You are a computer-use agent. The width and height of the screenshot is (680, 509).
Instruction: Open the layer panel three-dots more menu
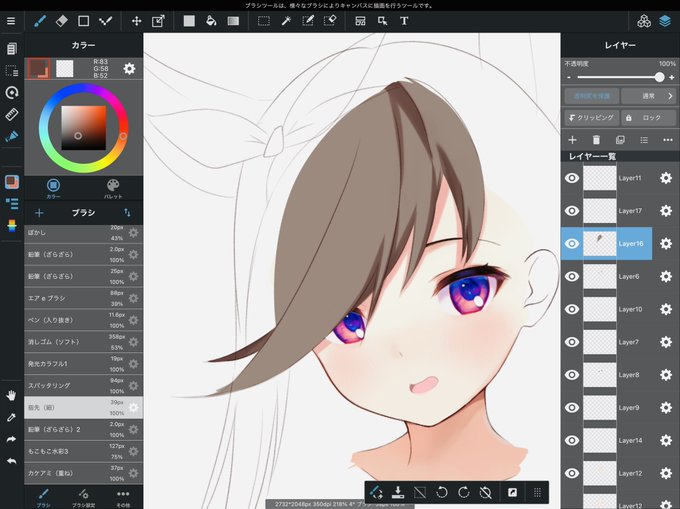pos(668,140)
